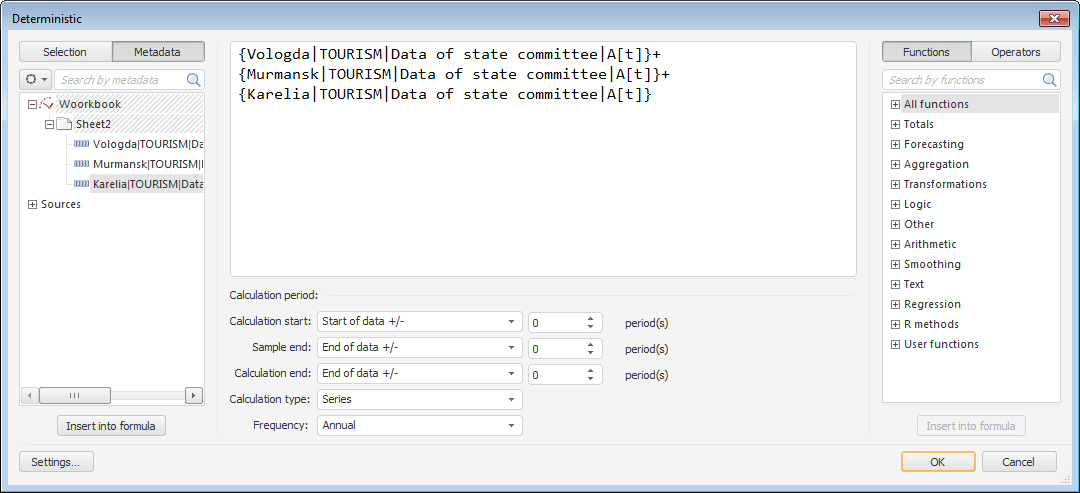Click the Cancel button
This screenshot has width=1080, height=493.
[1019, 462]
